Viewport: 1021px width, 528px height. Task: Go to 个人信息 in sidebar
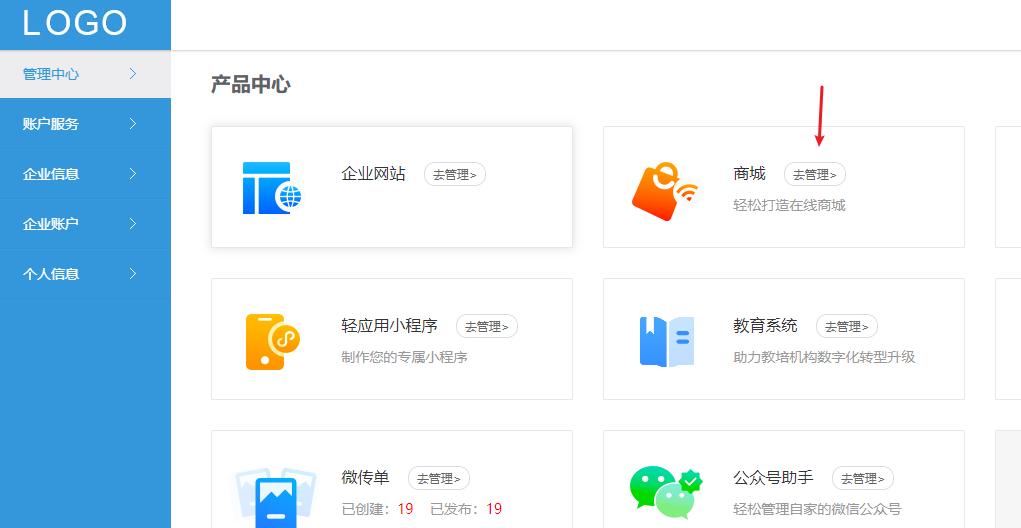click(85, 274)
